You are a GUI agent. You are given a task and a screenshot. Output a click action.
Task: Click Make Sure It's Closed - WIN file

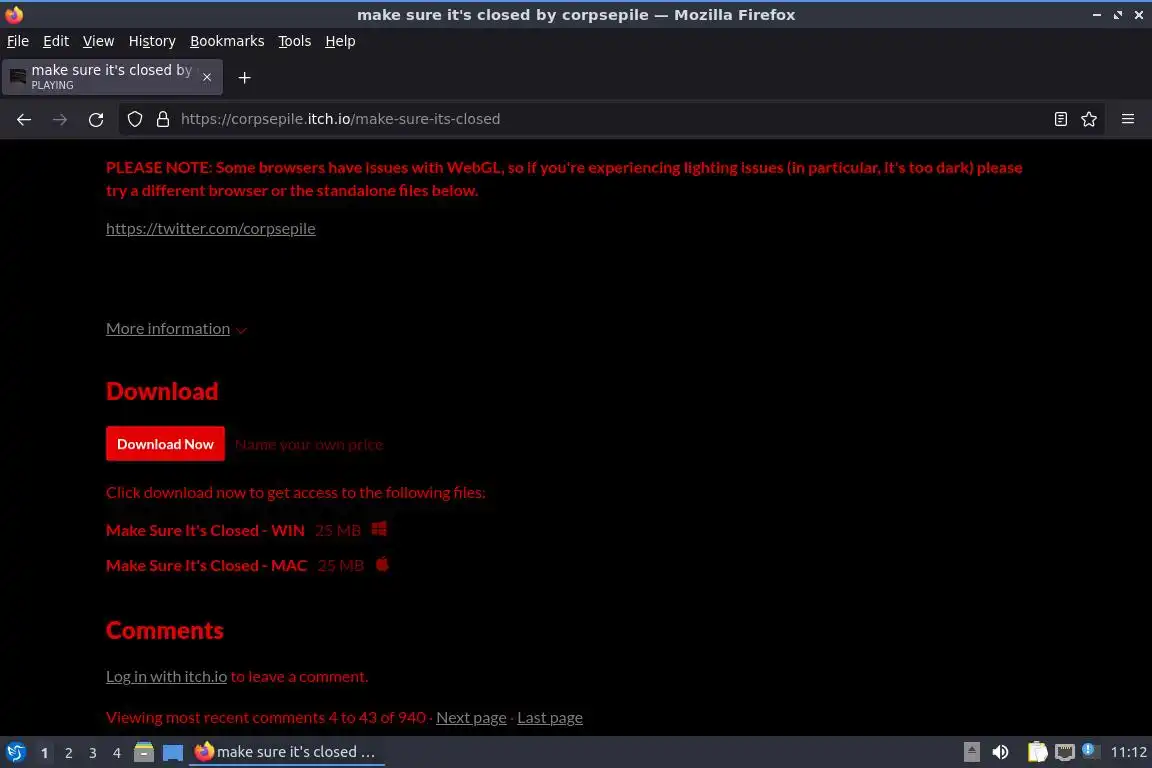[x=205, y=531]
